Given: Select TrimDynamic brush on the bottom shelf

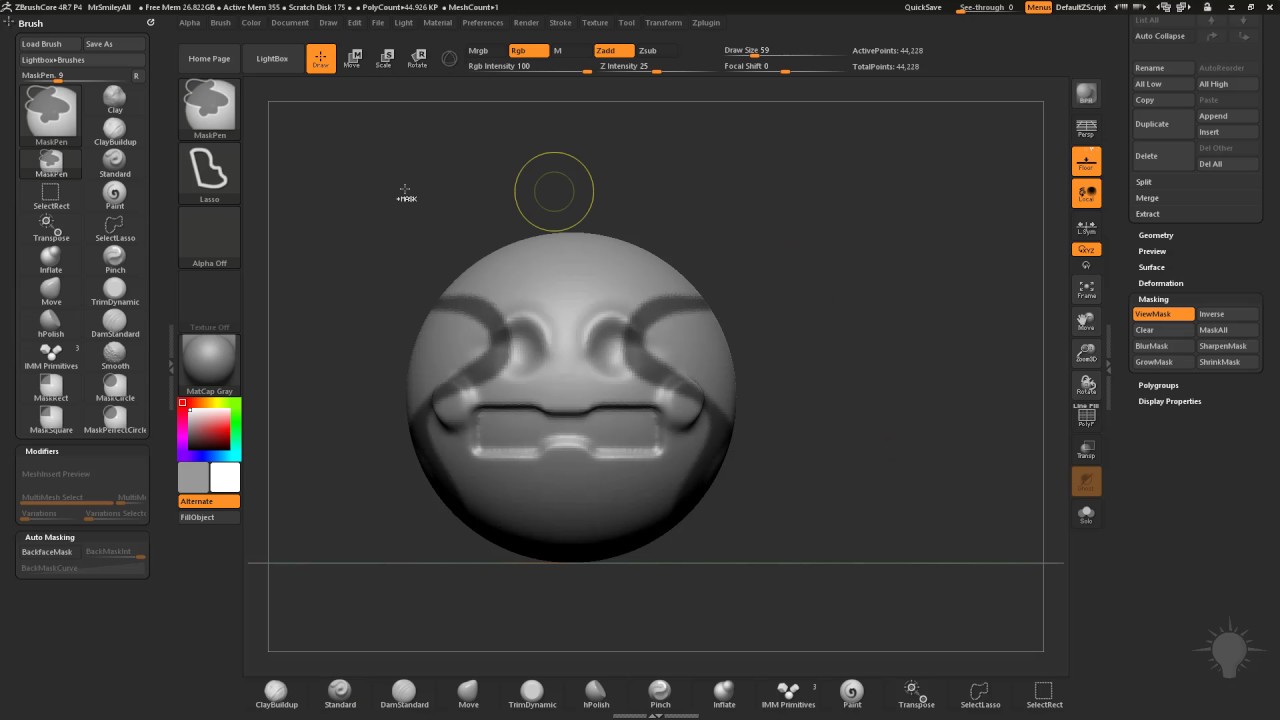Looking at the screenshot, I should click(532, 694).
